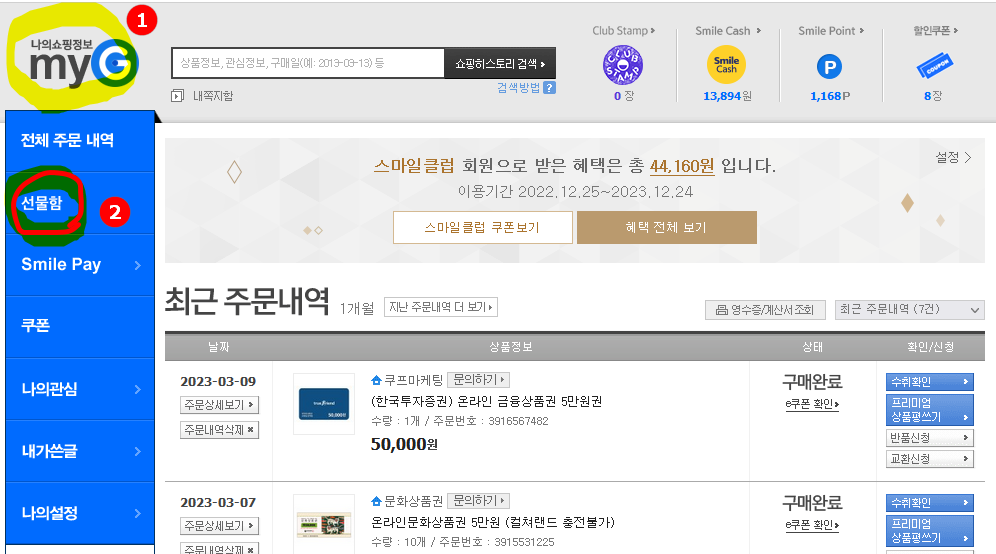Click e쿠폰 확인 for 금융상품권 order

point(812,404)
